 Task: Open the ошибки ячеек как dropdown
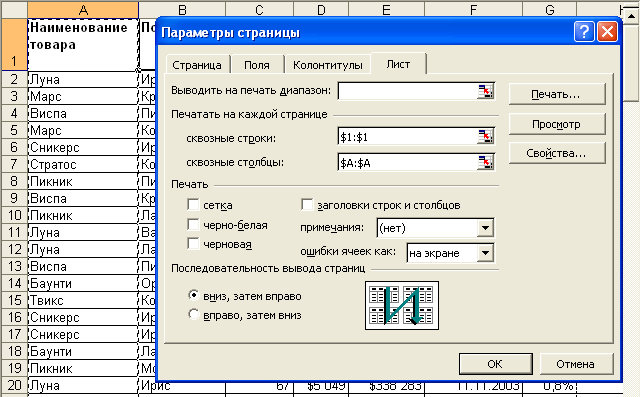485,253
